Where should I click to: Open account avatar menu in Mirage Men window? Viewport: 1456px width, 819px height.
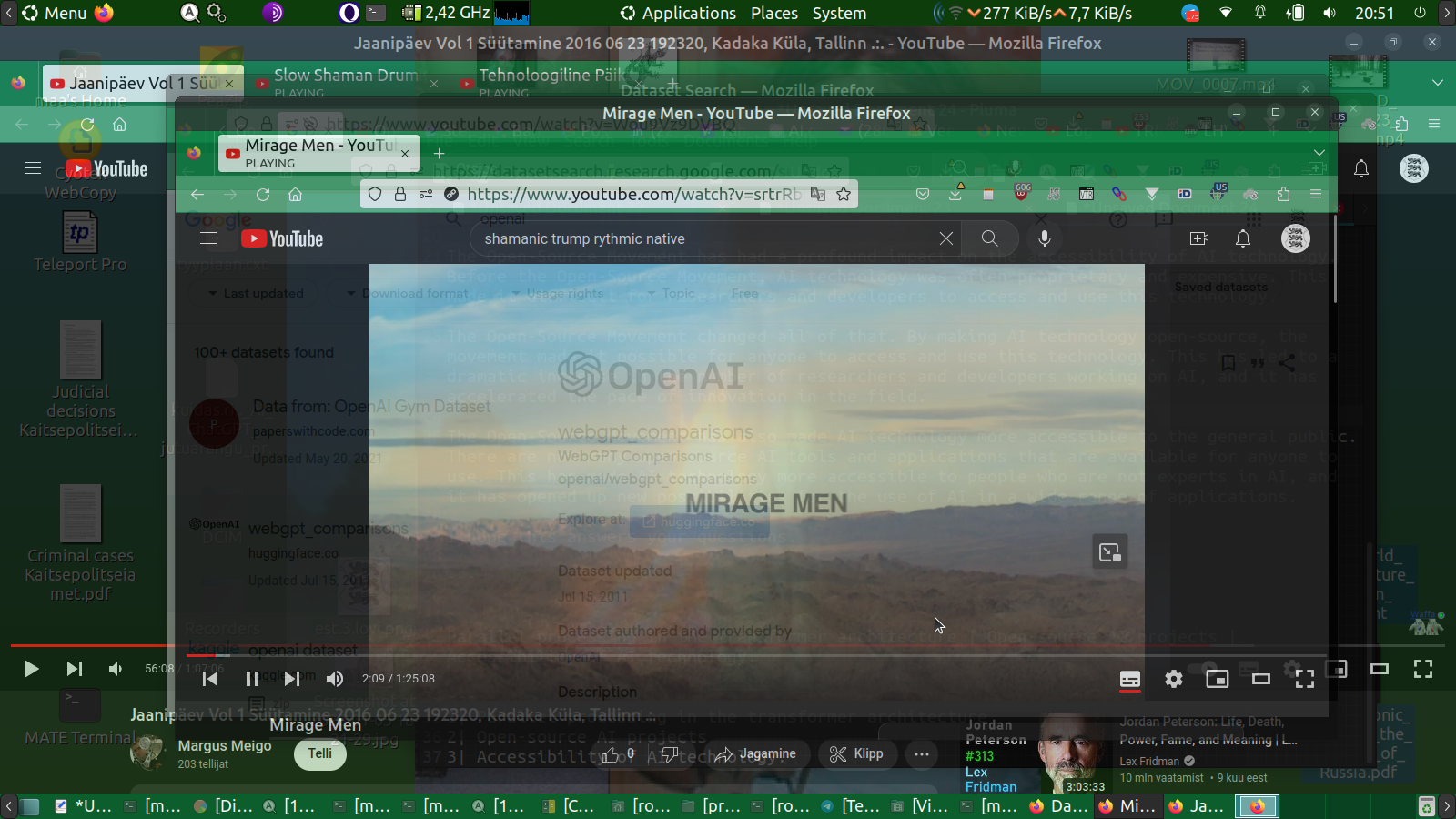(1296, 238)
